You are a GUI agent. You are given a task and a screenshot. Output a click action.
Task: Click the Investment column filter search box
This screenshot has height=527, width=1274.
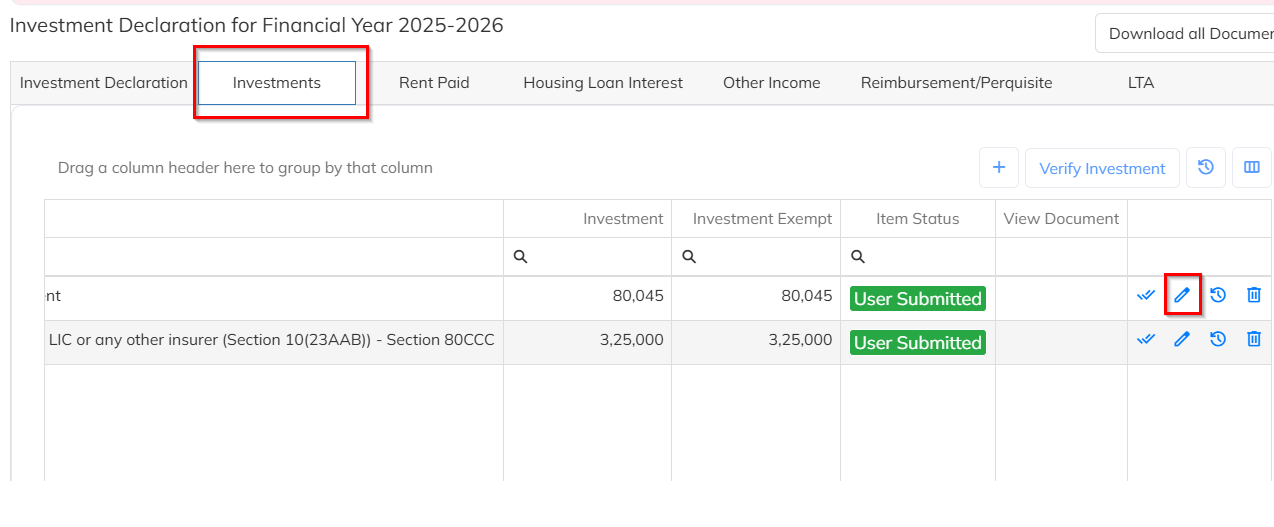[597, 257]
